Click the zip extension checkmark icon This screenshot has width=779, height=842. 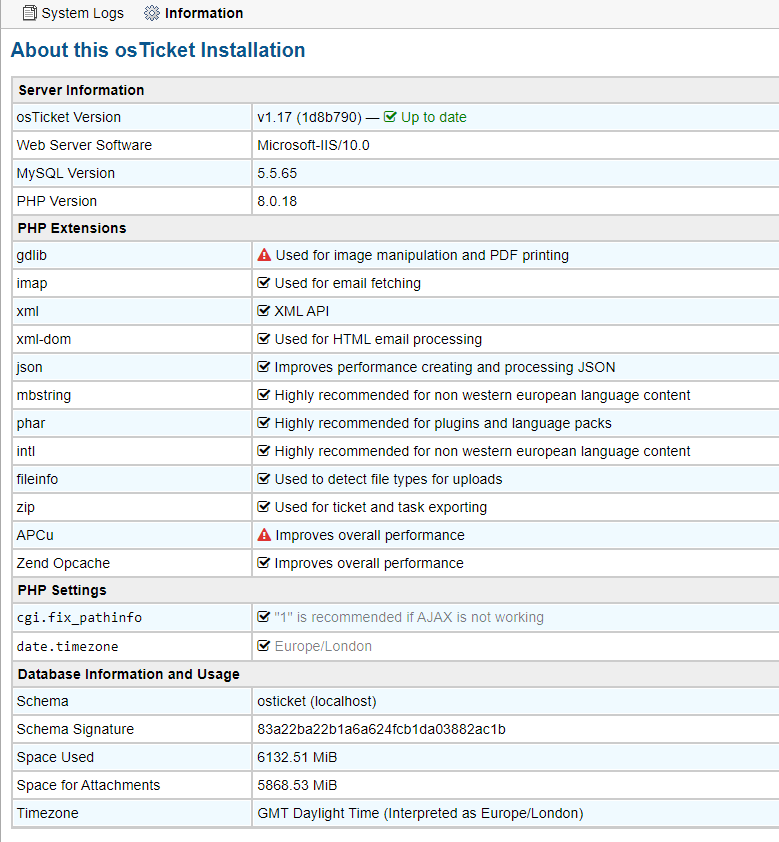pos(264,507)
